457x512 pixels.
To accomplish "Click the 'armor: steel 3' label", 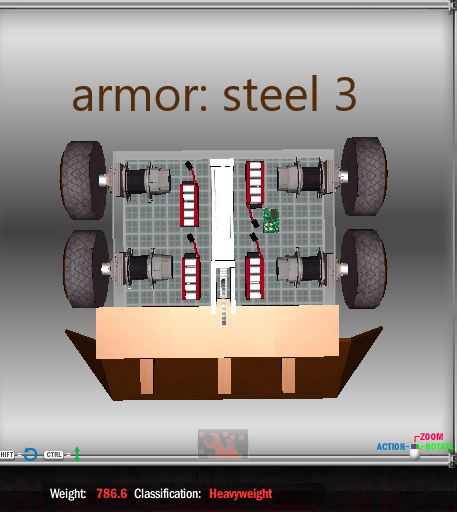I will click(x=214, y=93).
